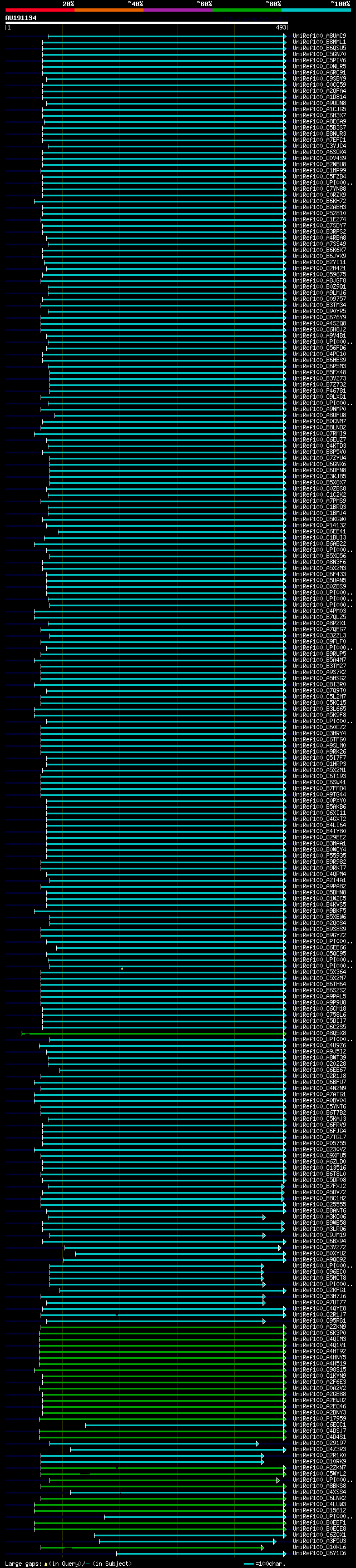The width and height of the screenshot is (356, 1568).
Task: Select the UniRef100_Q6EE67 label
Action: [319, 1070]
